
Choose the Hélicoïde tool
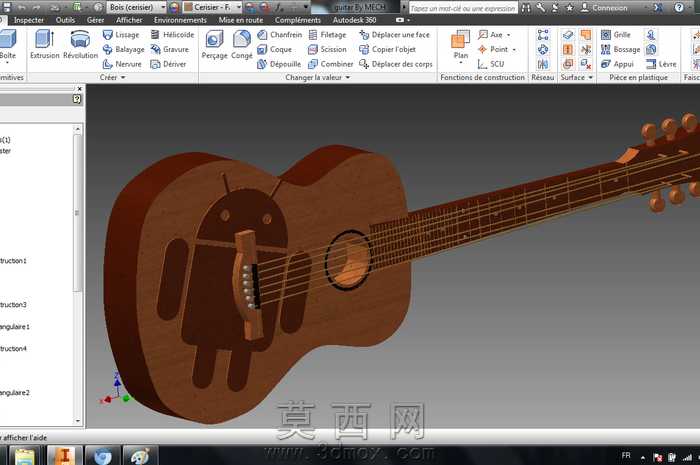(172, 34)
